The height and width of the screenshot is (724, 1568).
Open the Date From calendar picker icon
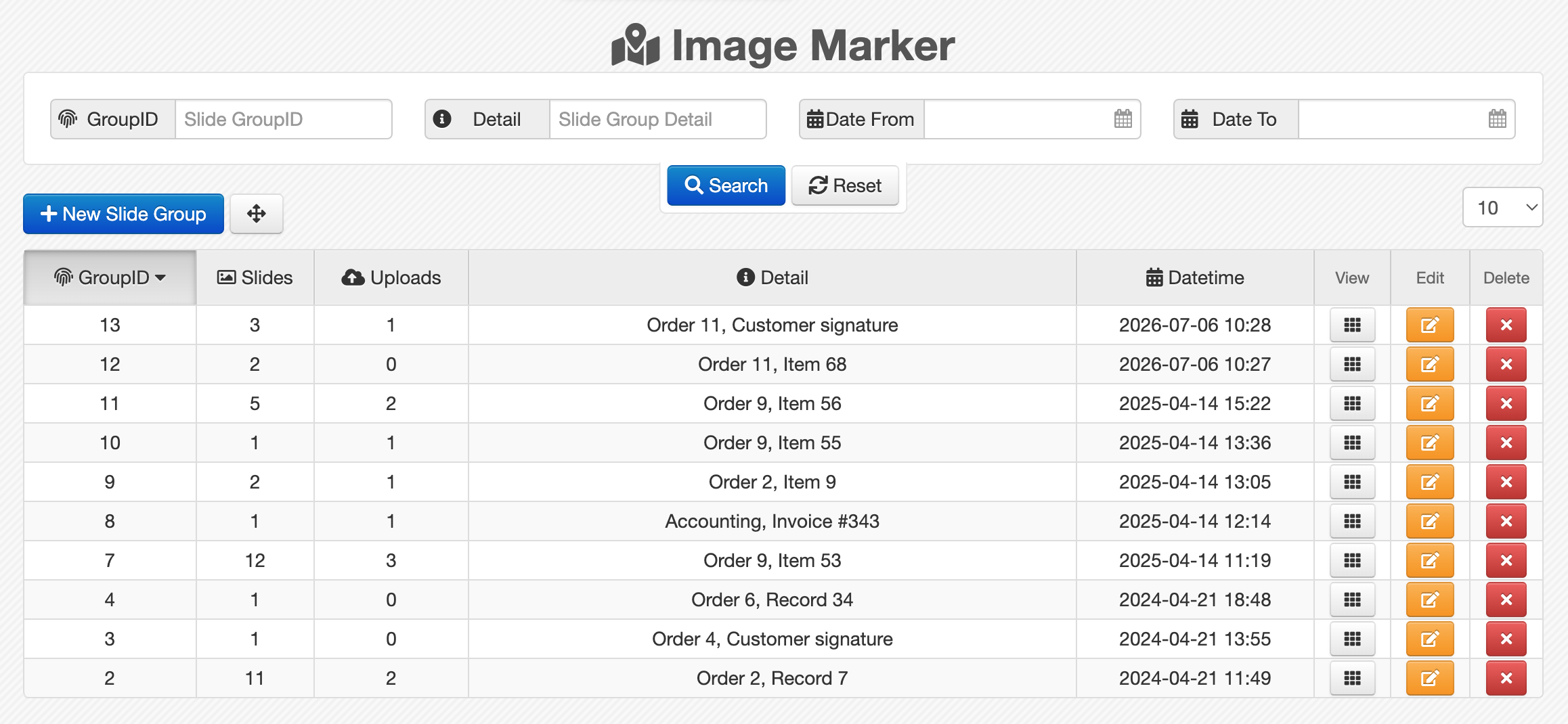coord(1123,119)
